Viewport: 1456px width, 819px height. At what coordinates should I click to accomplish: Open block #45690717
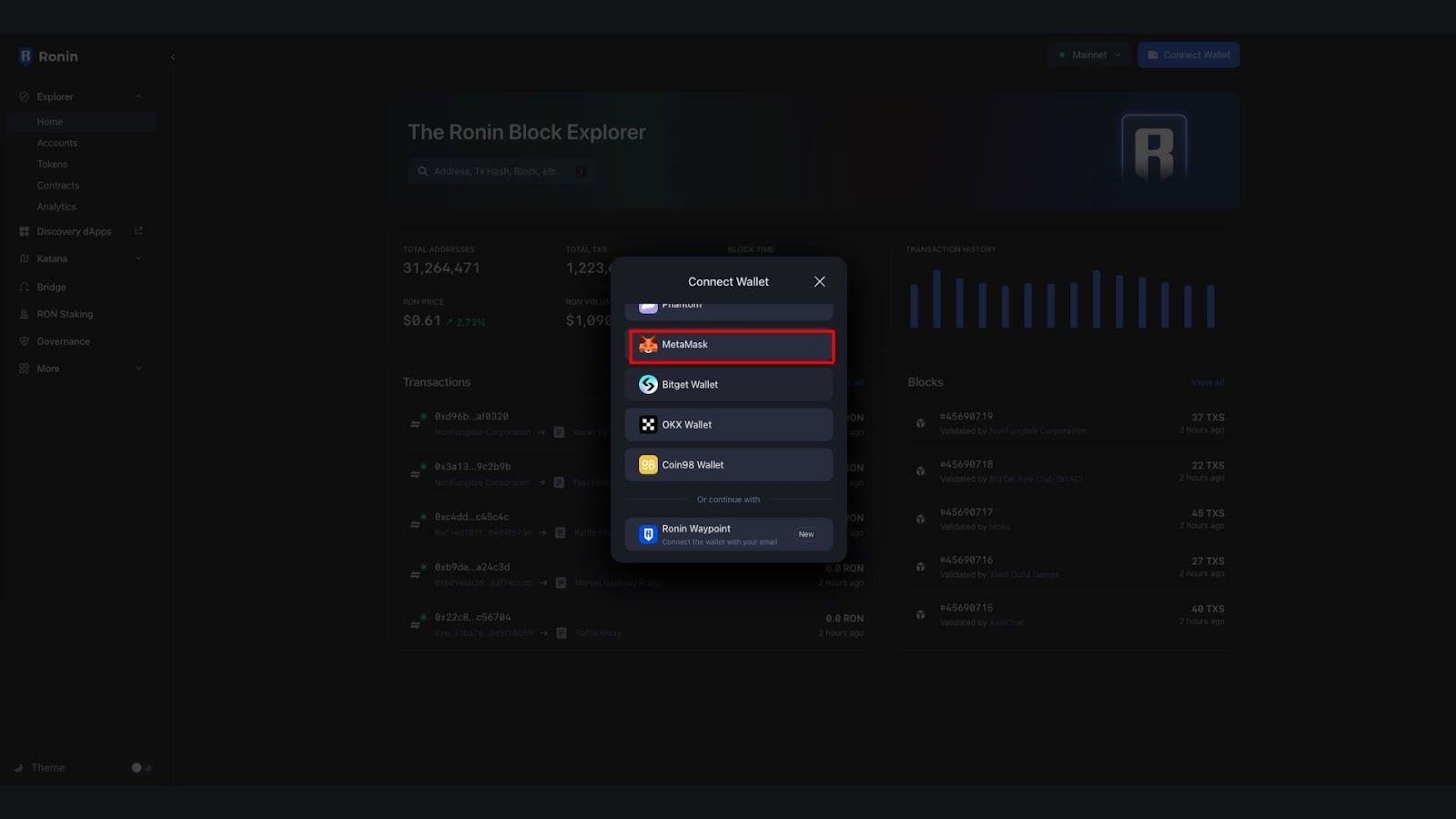(x=966, y=512)
